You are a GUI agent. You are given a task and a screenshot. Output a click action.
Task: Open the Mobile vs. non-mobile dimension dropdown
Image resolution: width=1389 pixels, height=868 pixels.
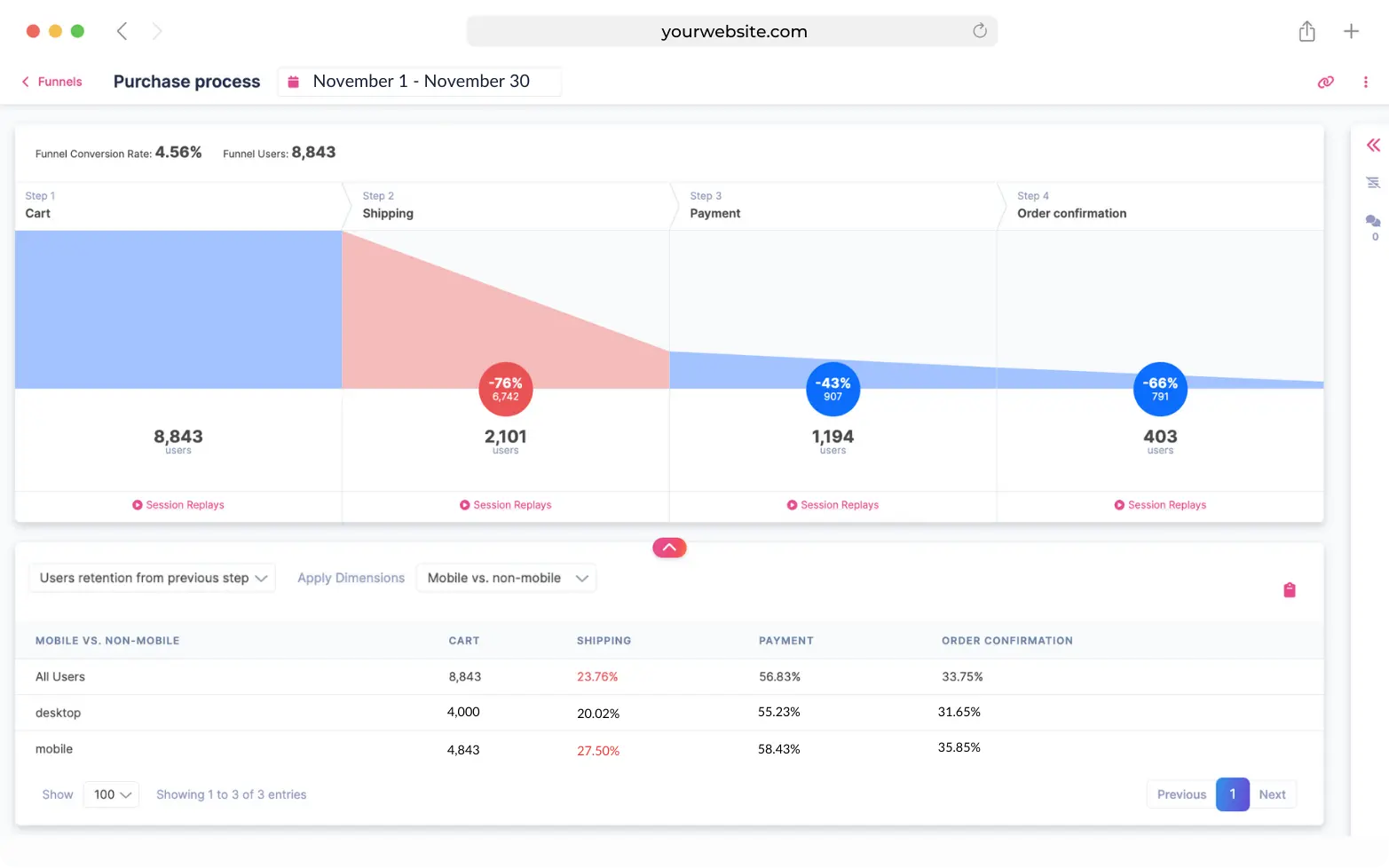507,578
